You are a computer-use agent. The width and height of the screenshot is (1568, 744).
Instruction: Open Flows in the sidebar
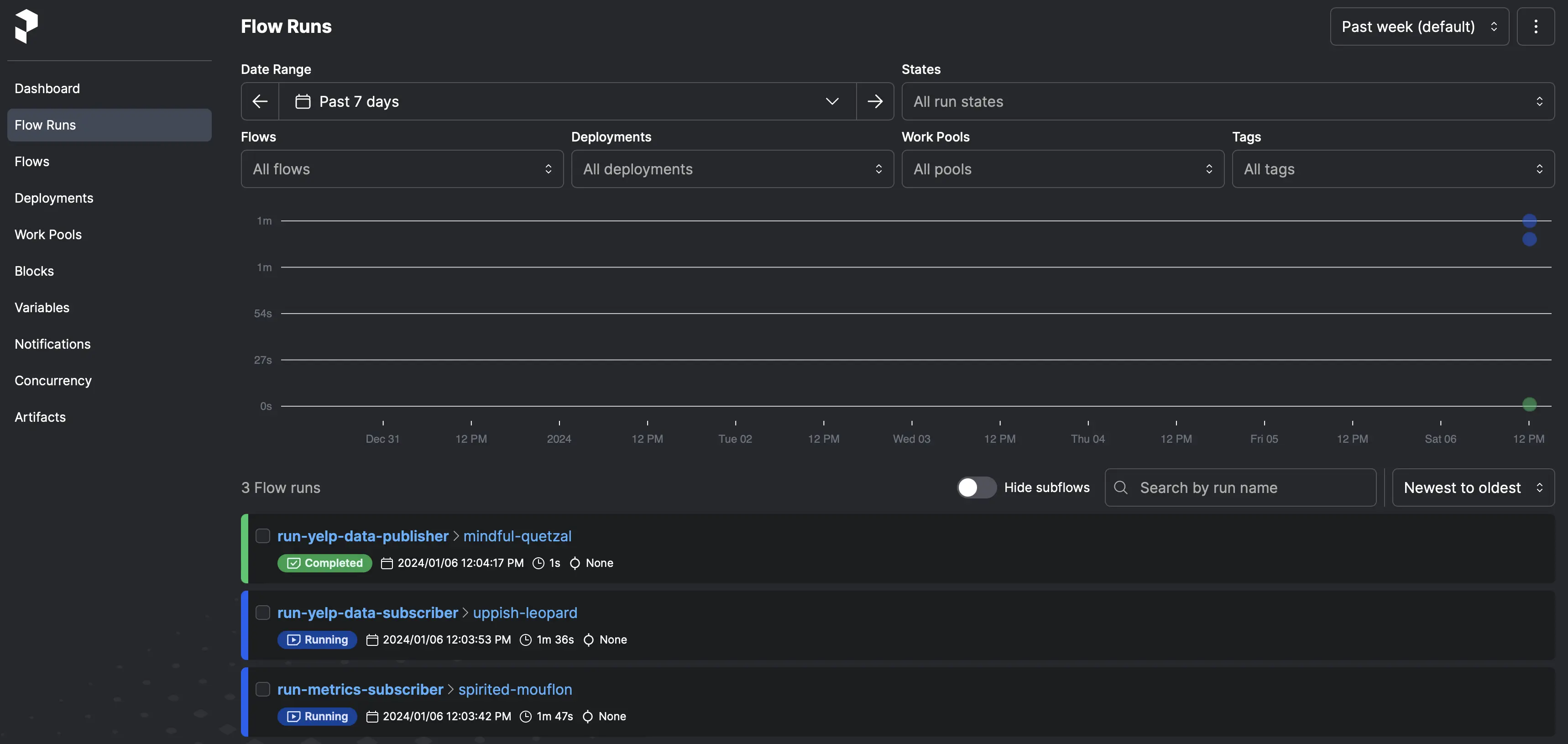tap(110, 161)
